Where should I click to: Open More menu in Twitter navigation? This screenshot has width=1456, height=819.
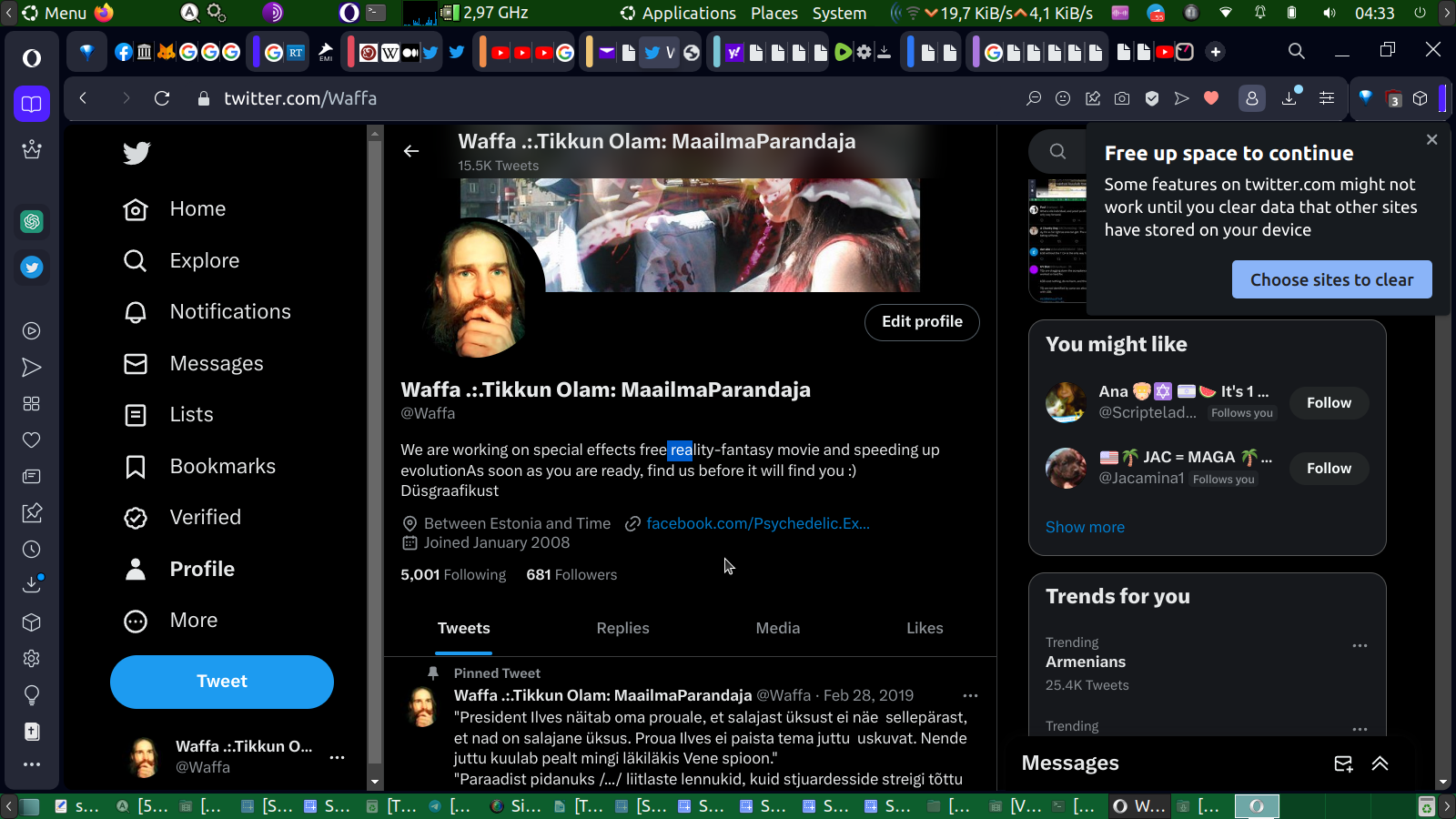[171, 621]
